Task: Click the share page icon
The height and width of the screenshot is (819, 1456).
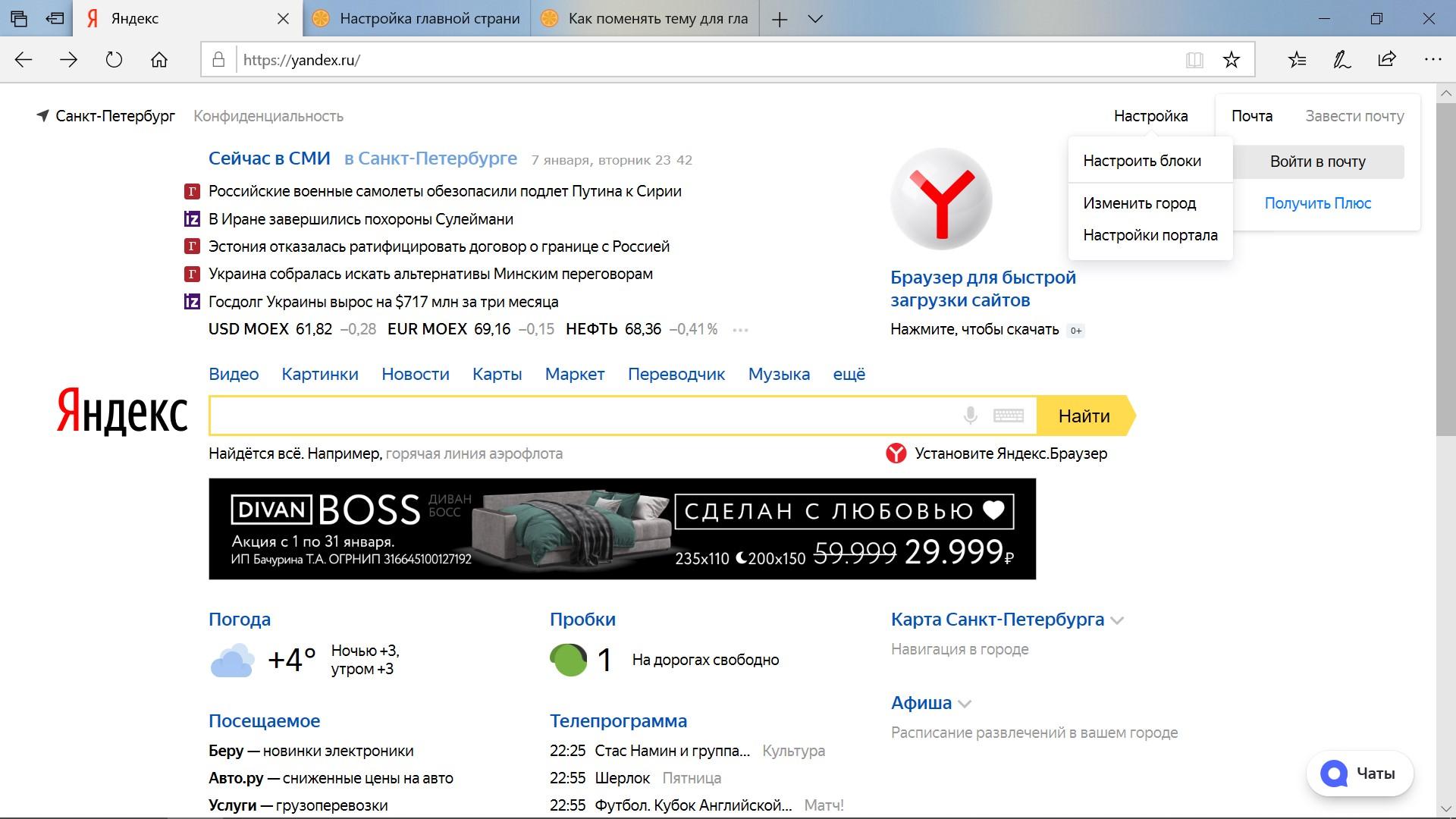Action: 1387,60
